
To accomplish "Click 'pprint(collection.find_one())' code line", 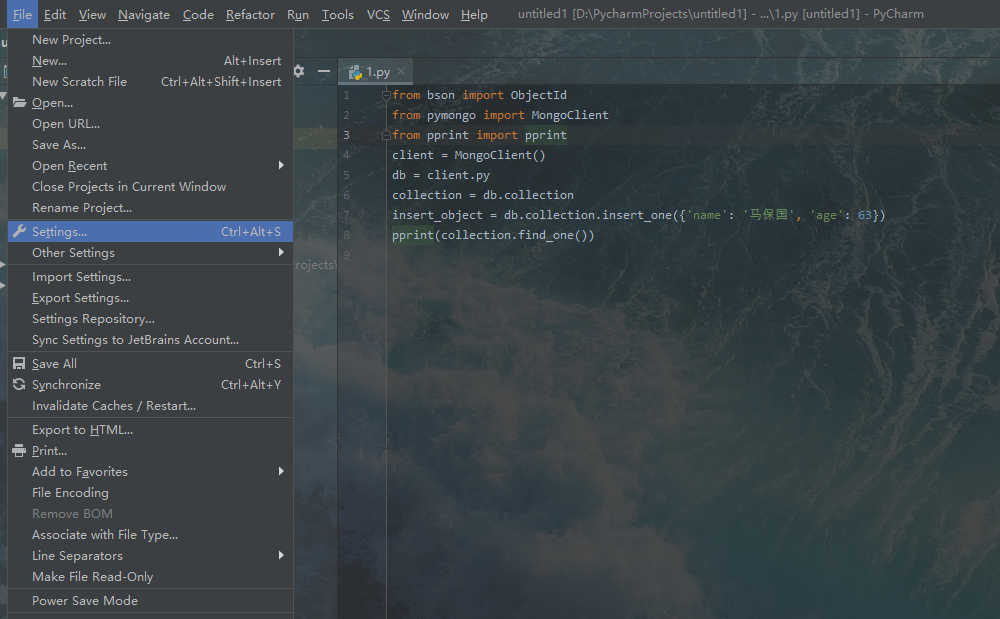I will [x=493, y=235].
